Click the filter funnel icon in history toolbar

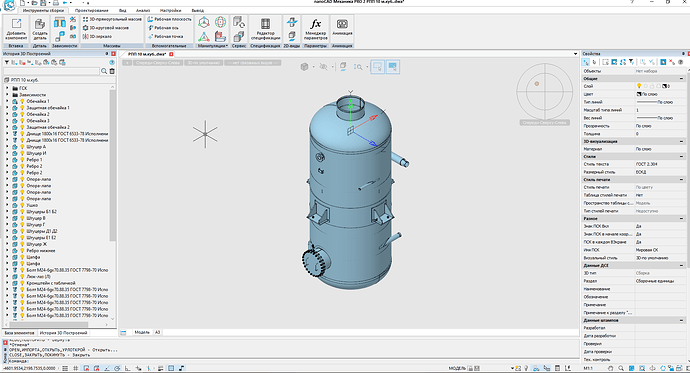[x=7, y=62]
